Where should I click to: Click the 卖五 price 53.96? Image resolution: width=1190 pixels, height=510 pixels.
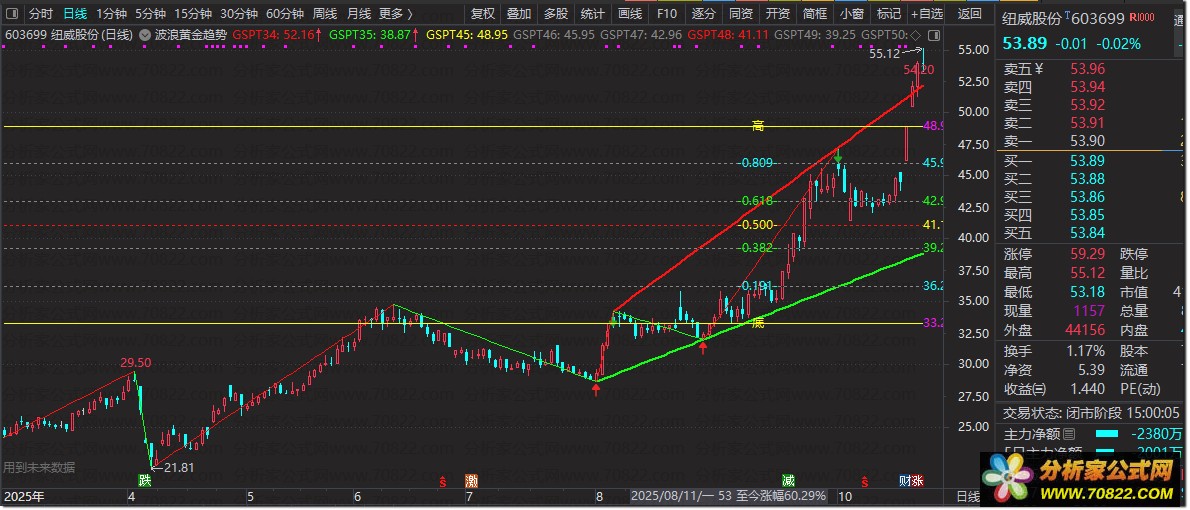point(1088,70)
